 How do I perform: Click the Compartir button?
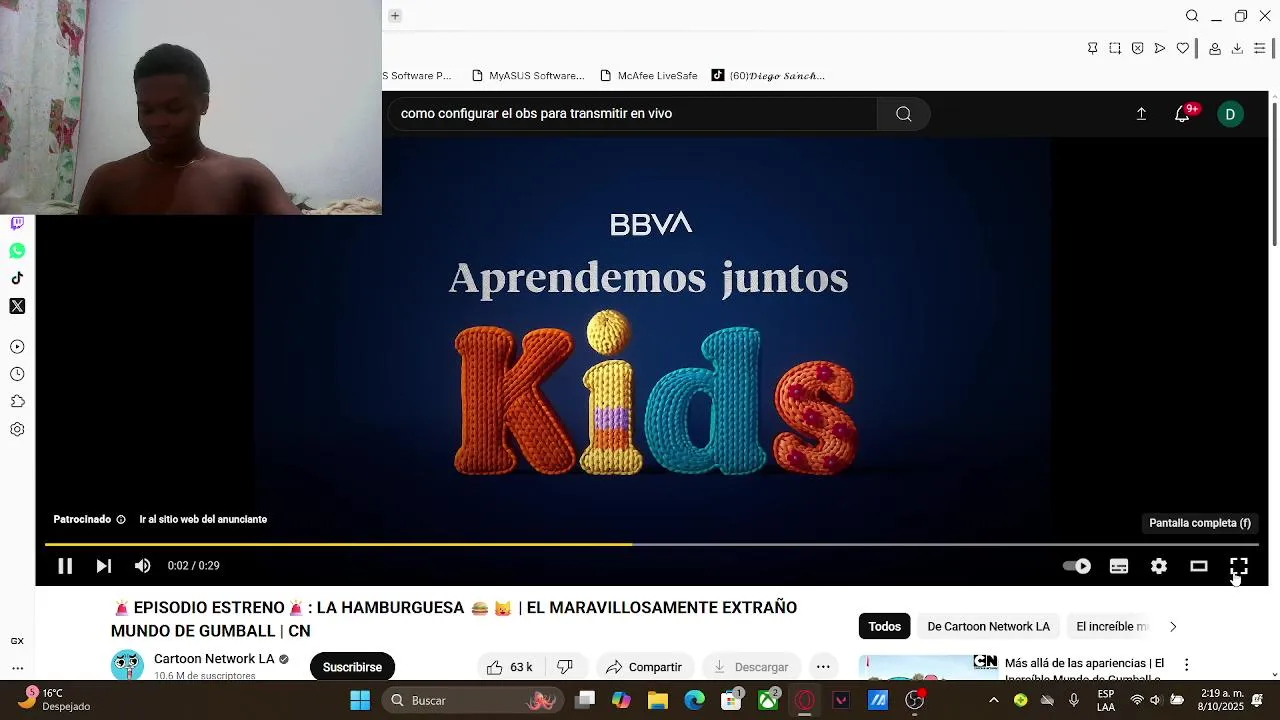pos(643,667)
